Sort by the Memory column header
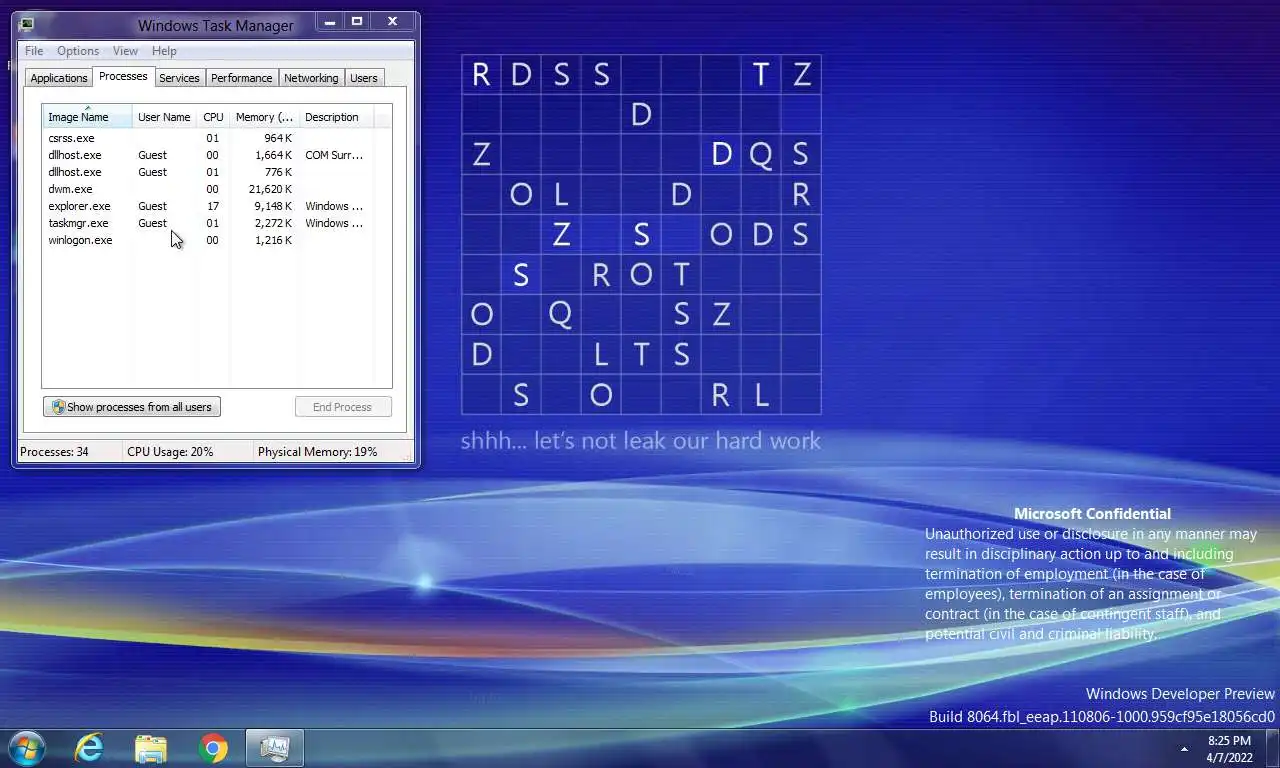This screenshot has width=1280, height=768. [264, 117]
